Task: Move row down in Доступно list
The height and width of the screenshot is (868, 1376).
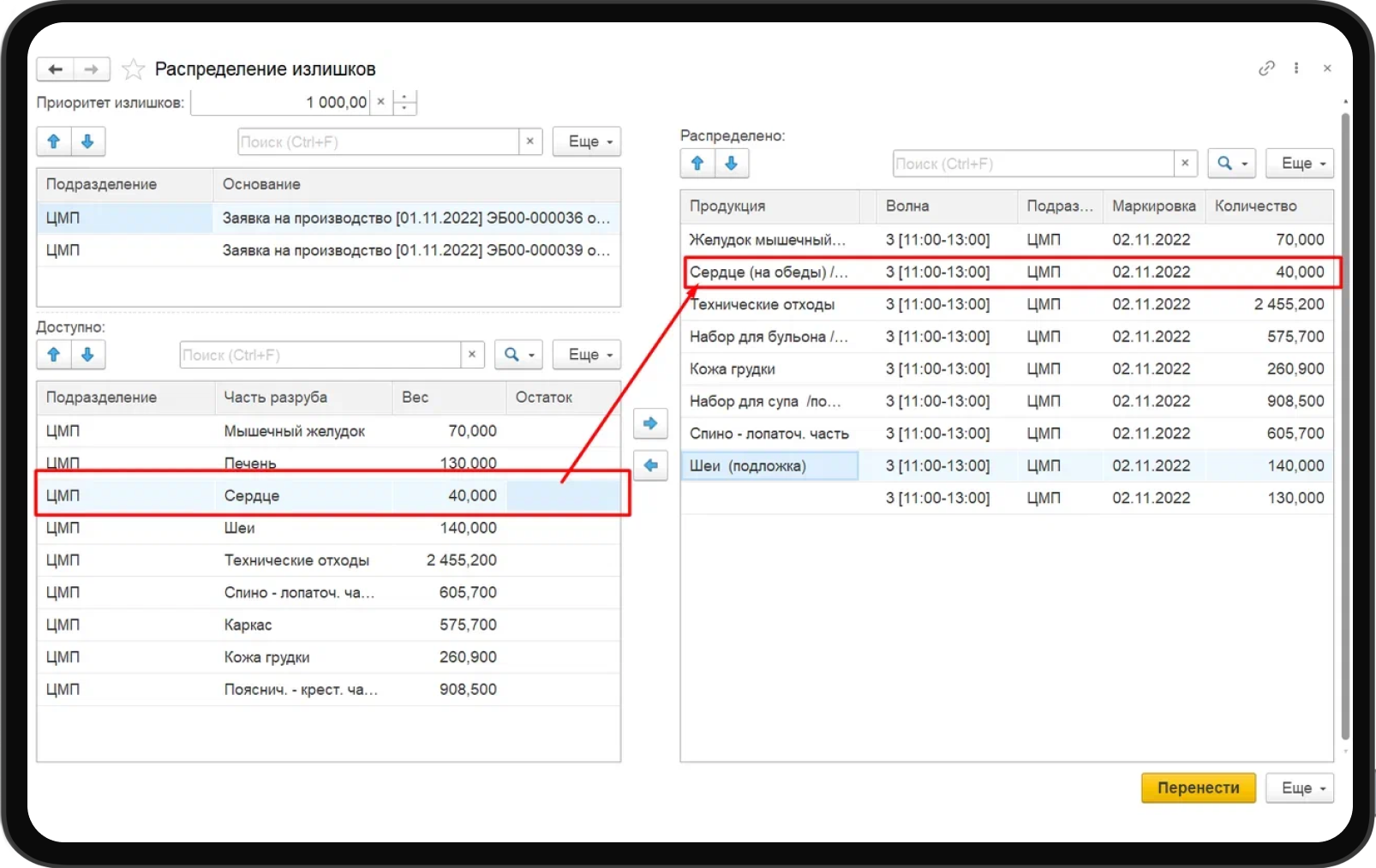Action: click(x=87, y=355)
